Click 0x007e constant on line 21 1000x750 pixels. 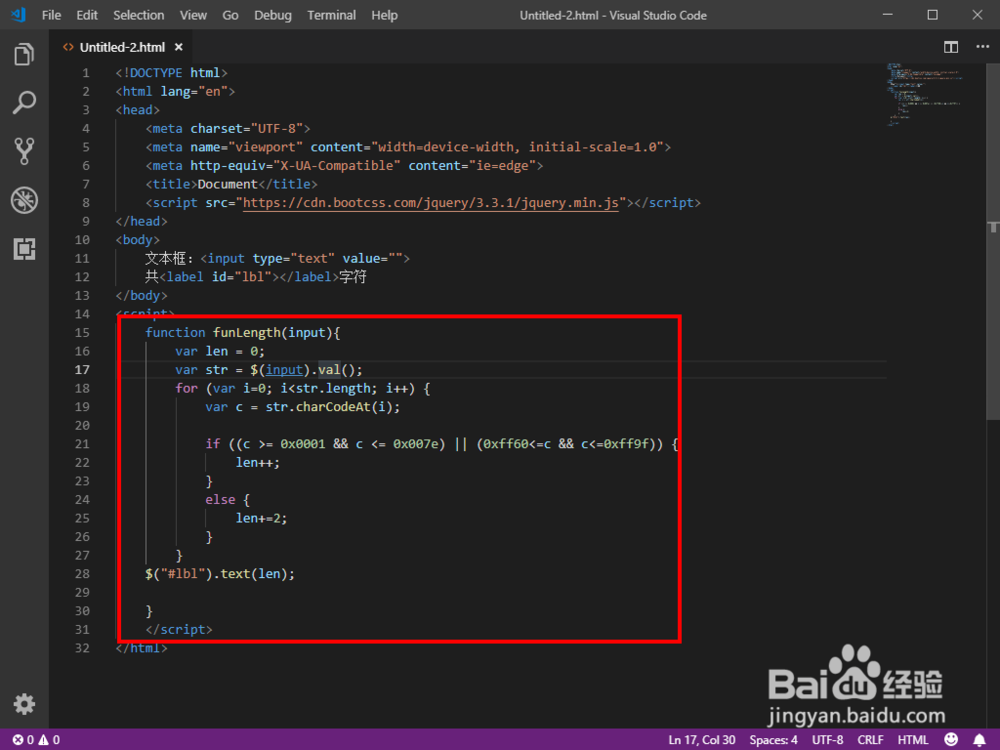(415, 444)
